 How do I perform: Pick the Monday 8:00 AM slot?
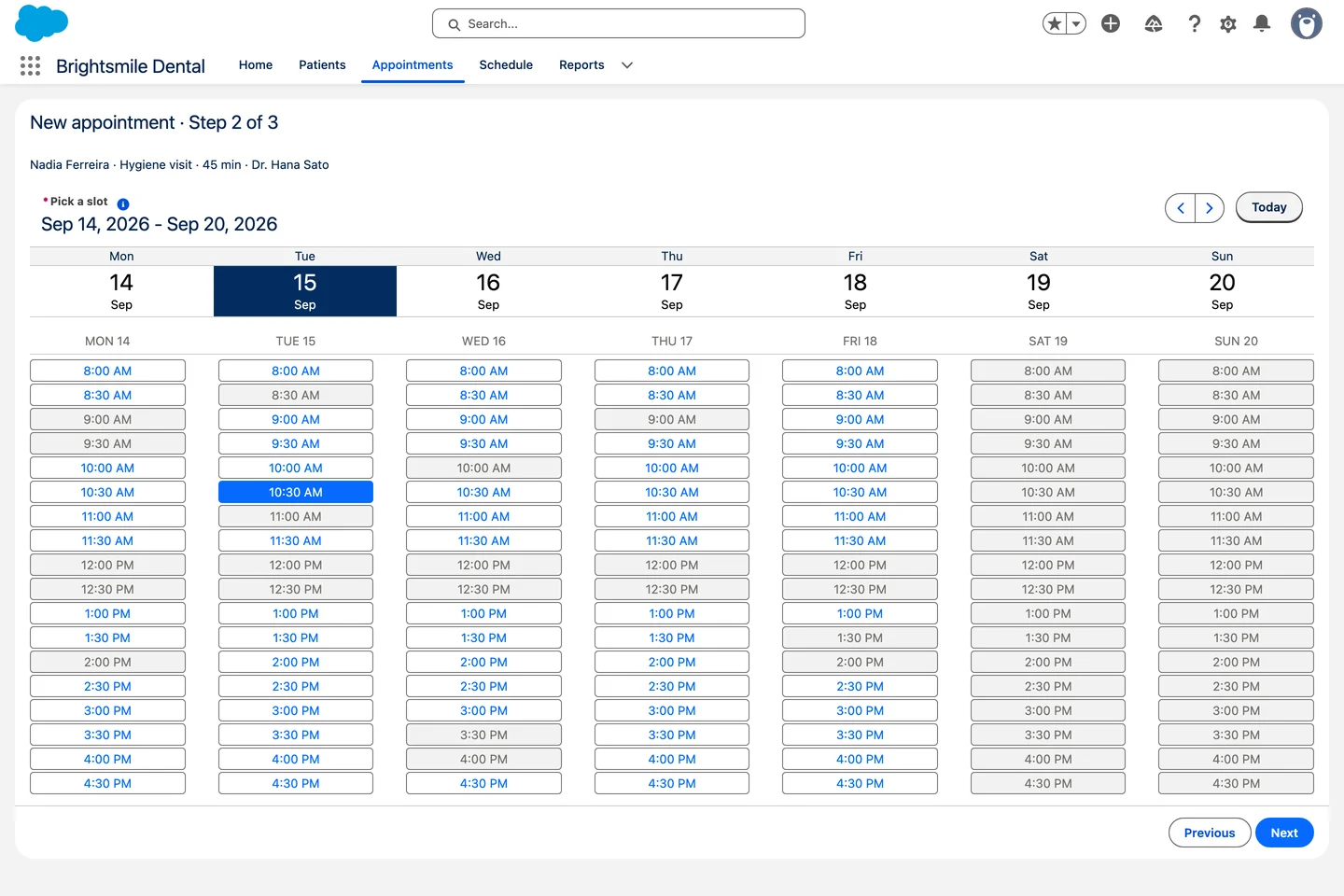[107, 371]
